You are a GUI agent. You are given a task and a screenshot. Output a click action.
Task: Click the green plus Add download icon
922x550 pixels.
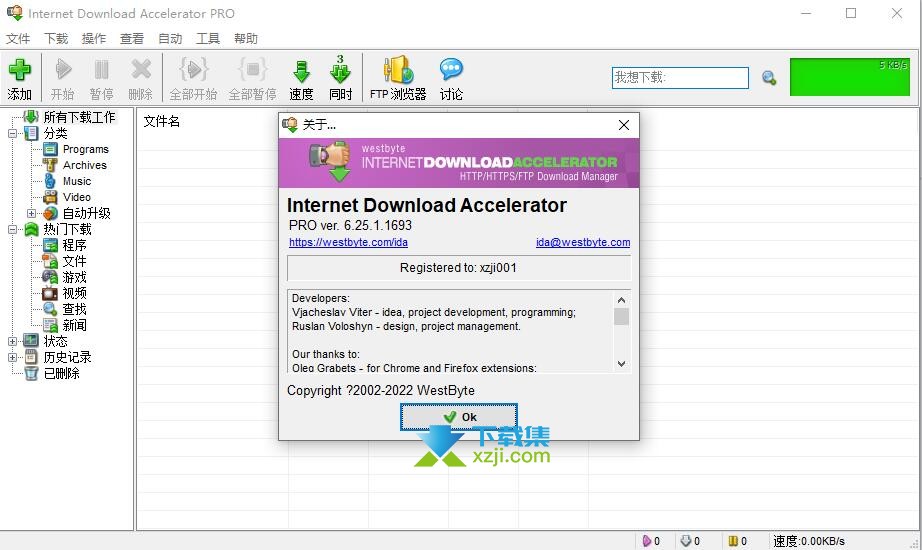[x=19, y=69]
